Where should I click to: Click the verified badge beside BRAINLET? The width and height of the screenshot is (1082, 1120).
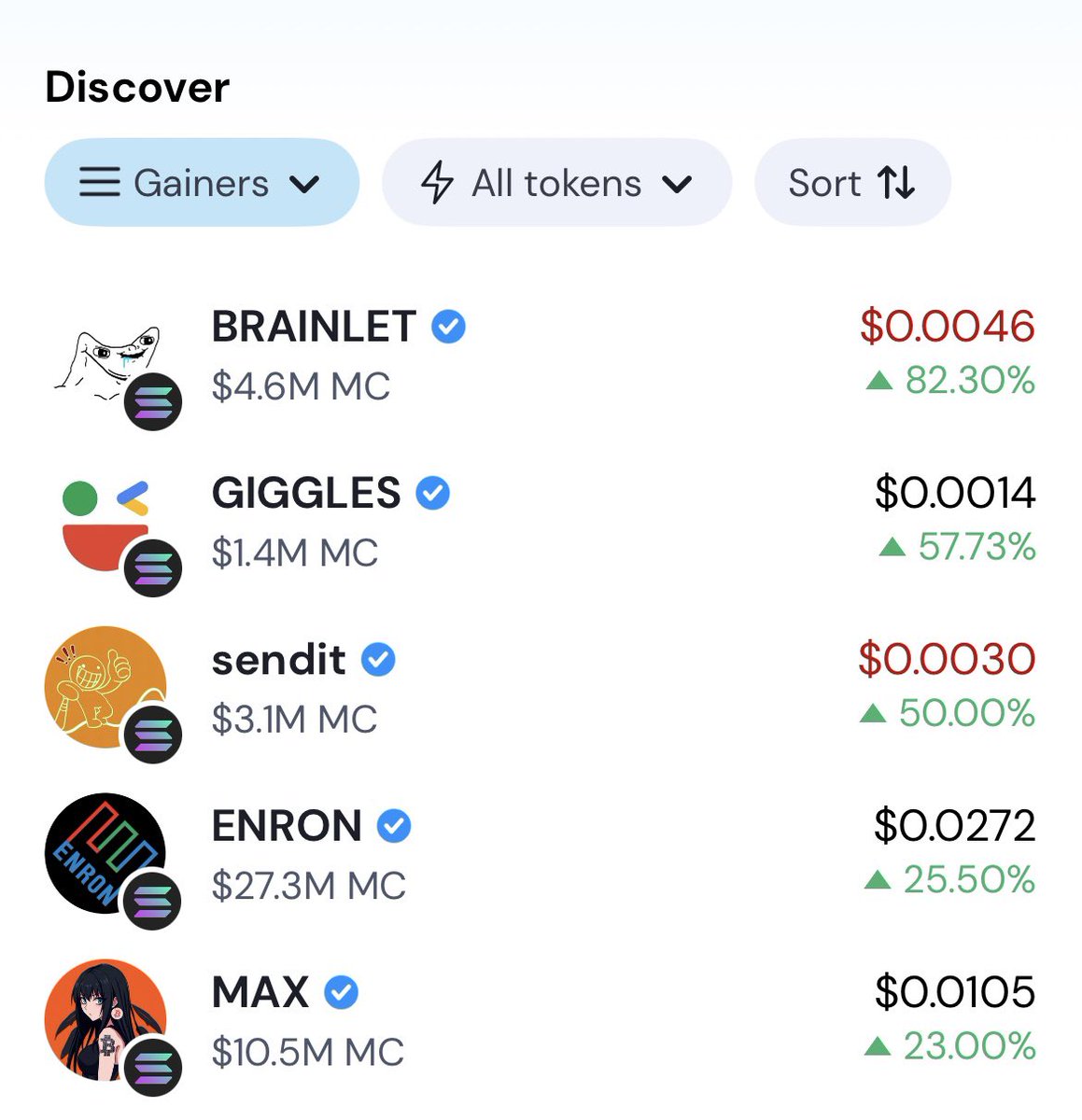pyautogui.click(x=448, y=327)
